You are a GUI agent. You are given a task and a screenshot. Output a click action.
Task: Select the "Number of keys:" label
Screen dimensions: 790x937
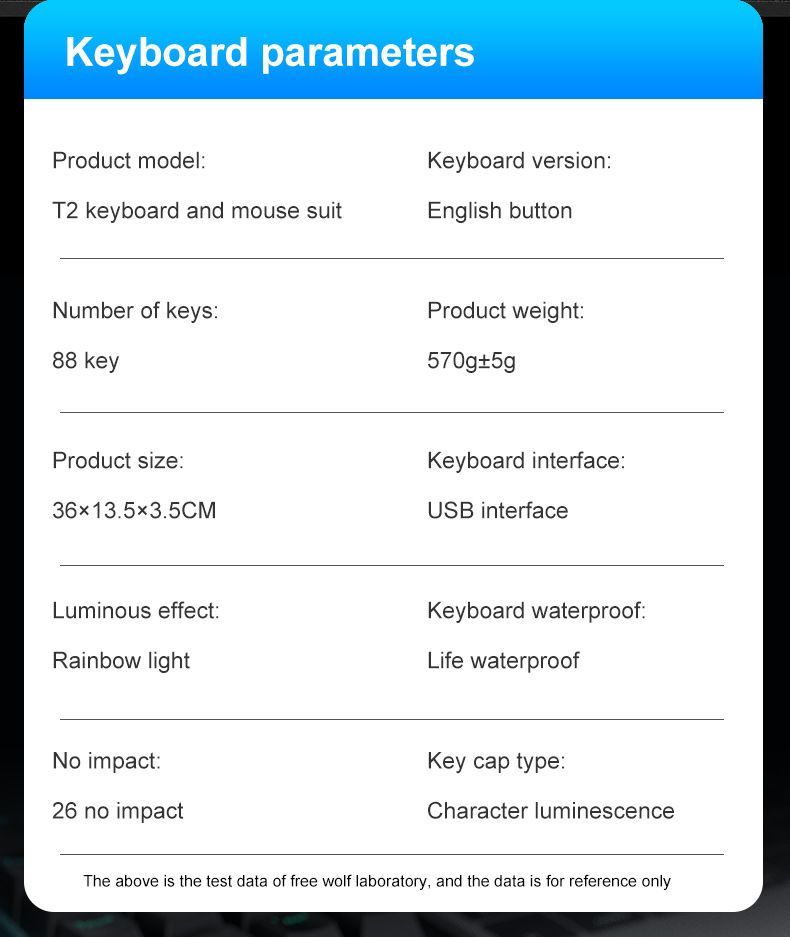click(x=135, y=311)
